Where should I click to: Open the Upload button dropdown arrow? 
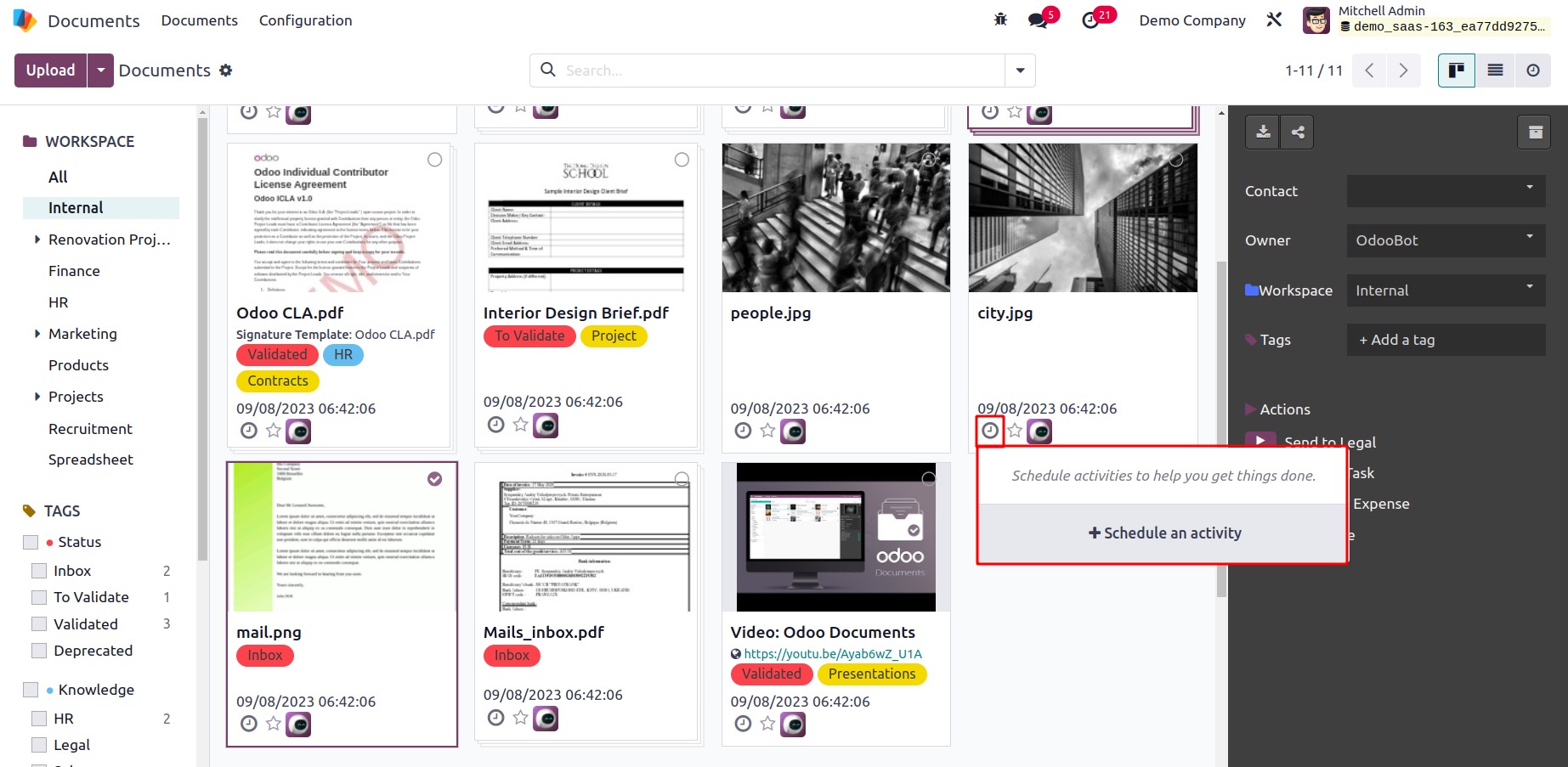point(100,70)
